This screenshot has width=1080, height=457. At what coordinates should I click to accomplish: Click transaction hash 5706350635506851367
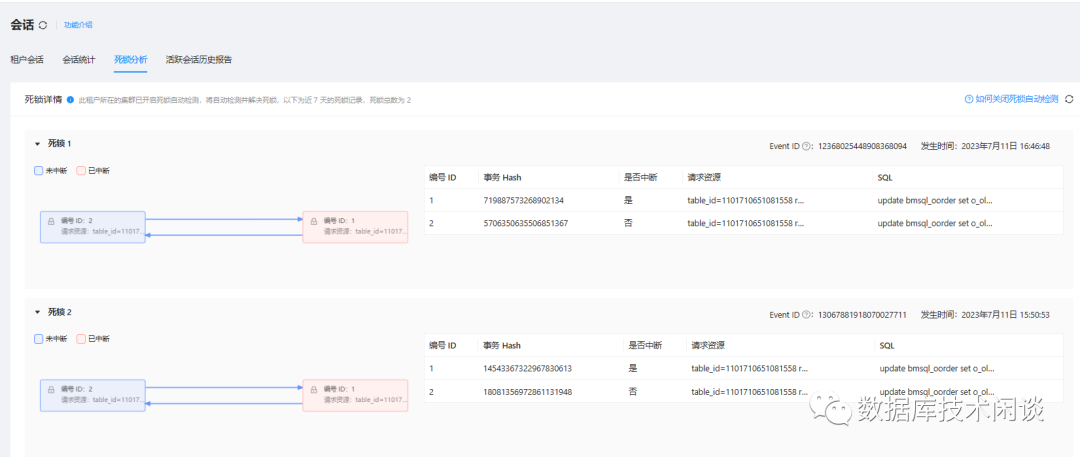coord(526,223)
